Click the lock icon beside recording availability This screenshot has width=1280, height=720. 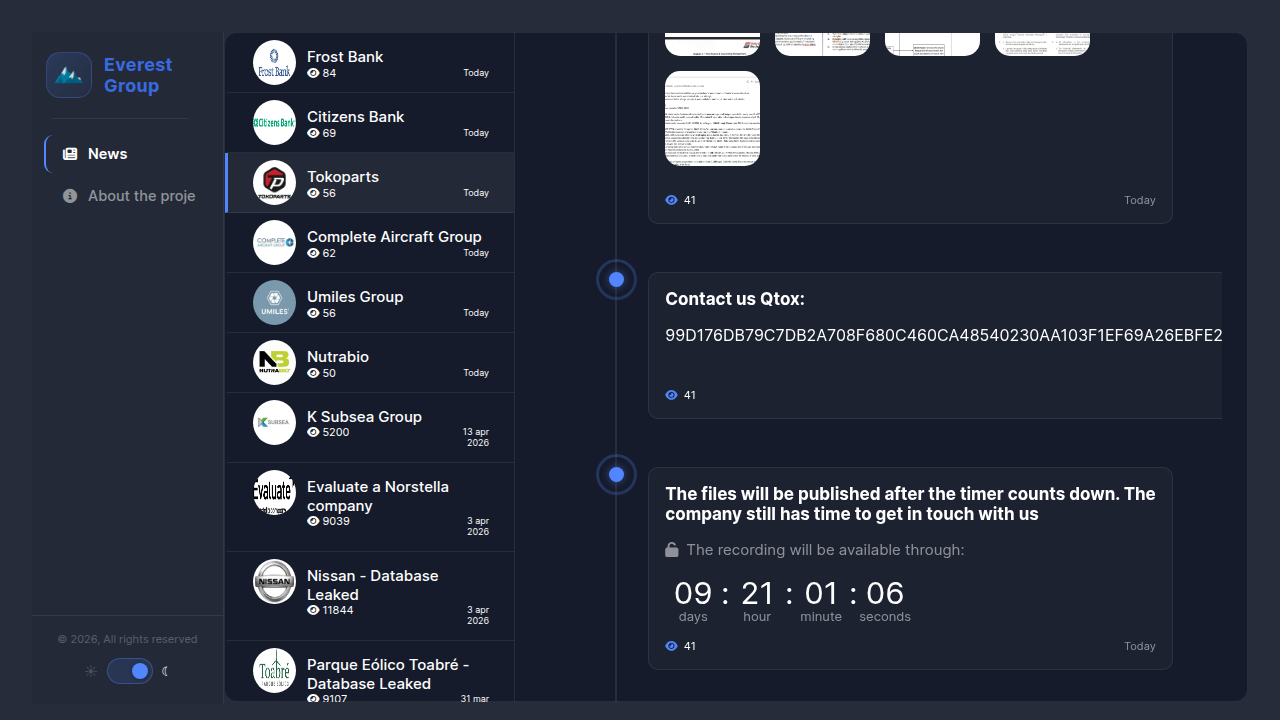(672, 550)
